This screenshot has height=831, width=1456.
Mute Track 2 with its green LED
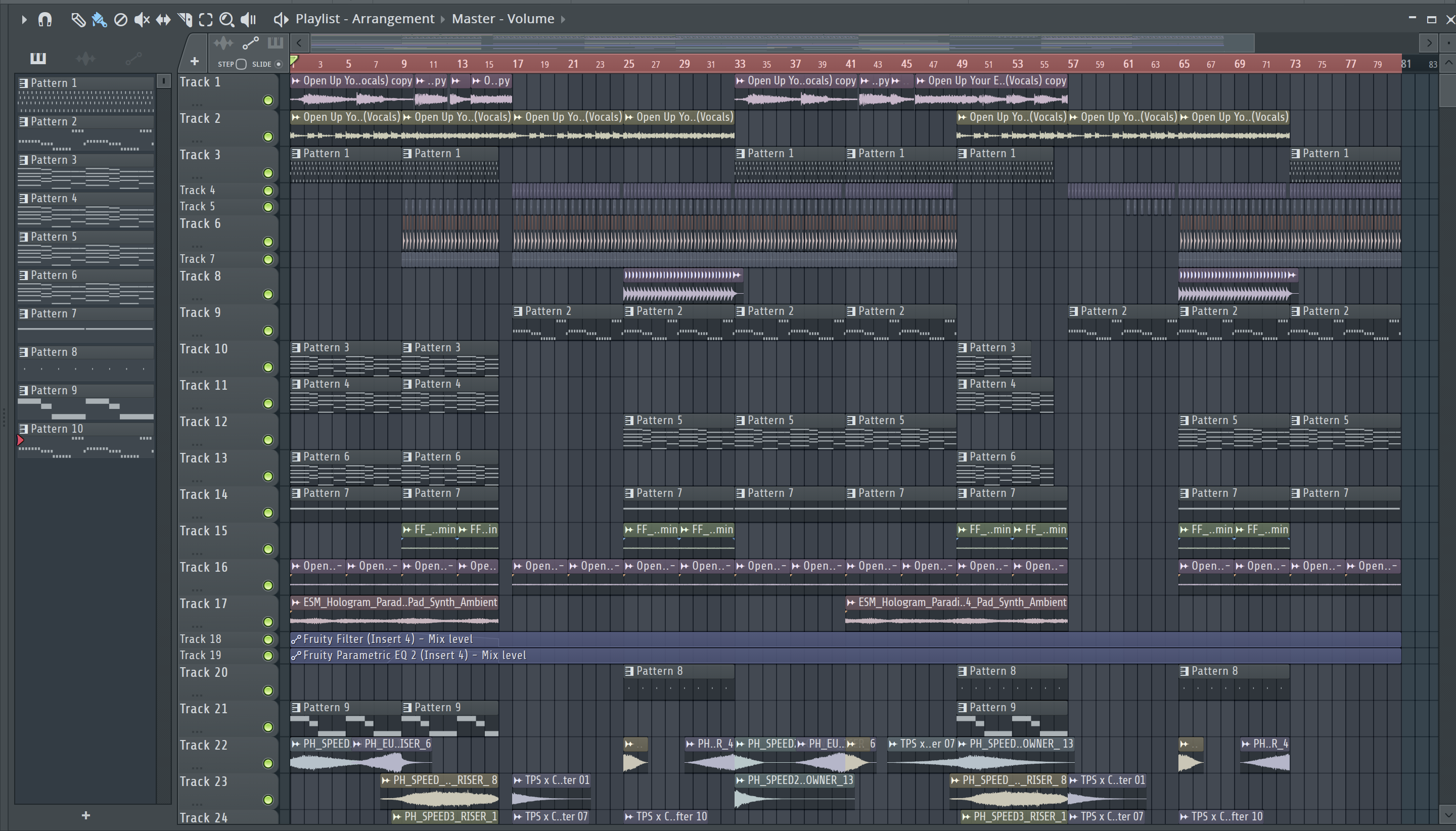[x=267, y=137]
